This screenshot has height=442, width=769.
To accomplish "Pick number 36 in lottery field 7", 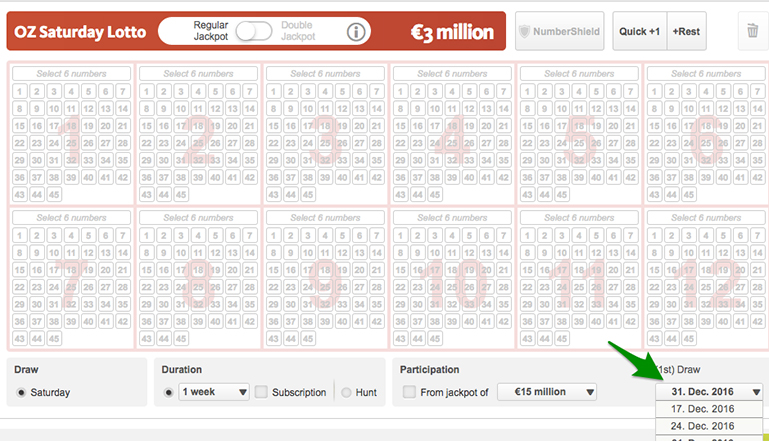I will 20,321.
